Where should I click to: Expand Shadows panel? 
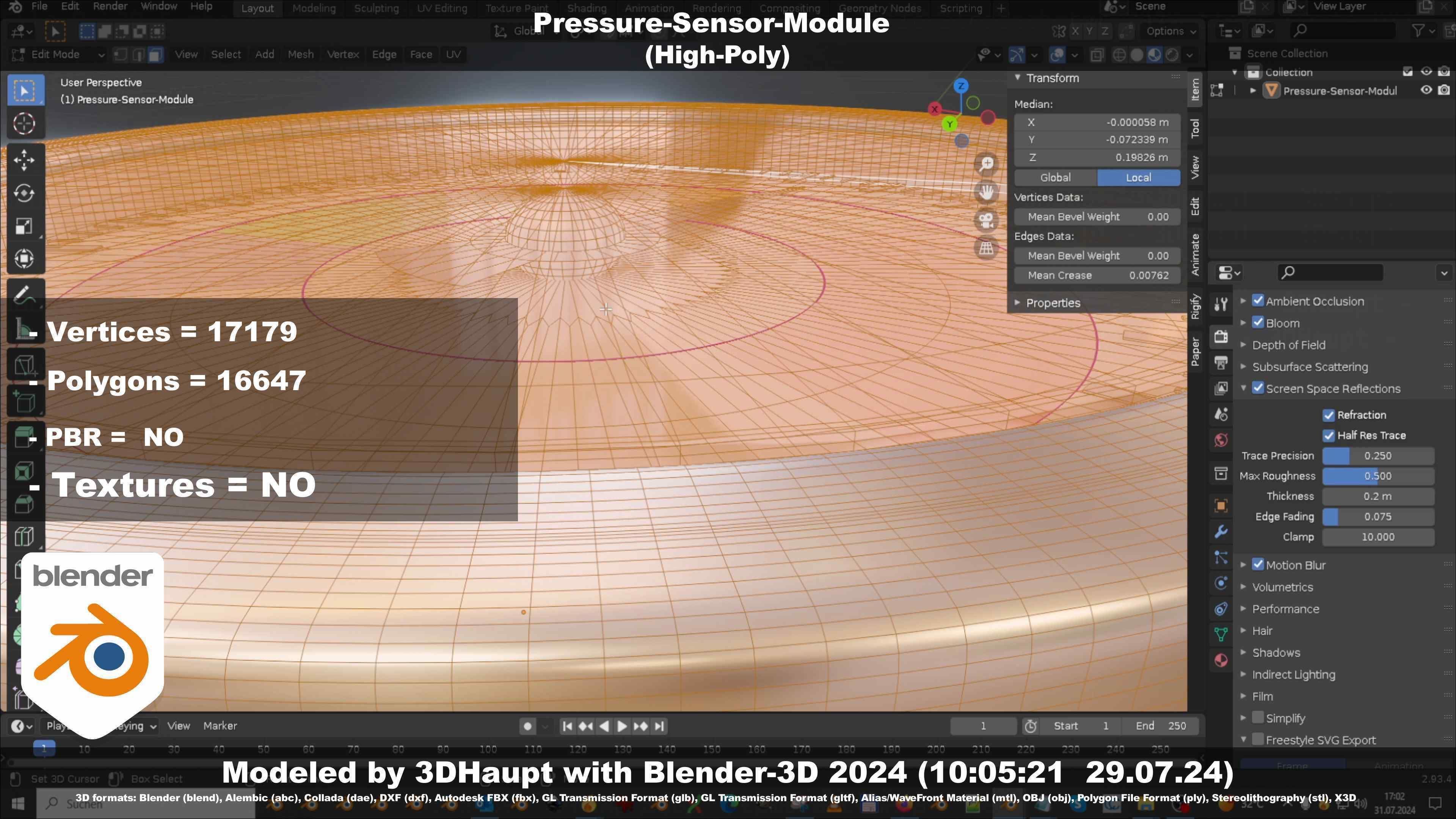1276,653
